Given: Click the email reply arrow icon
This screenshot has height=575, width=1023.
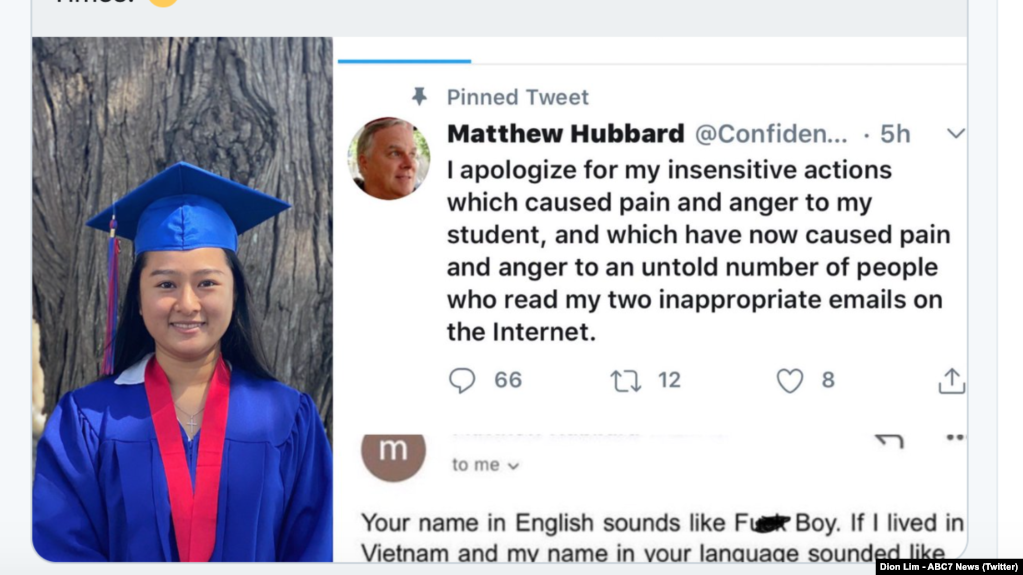Looking at the screenshot, I should 891,441.
